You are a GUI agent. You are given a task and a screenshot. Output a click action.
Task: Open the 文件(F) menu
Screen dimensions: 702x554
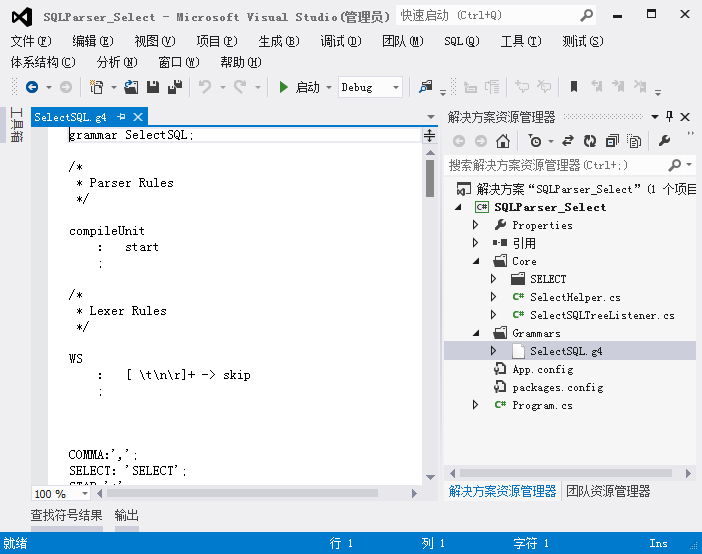pyautogui.click(x=31, y=41)
